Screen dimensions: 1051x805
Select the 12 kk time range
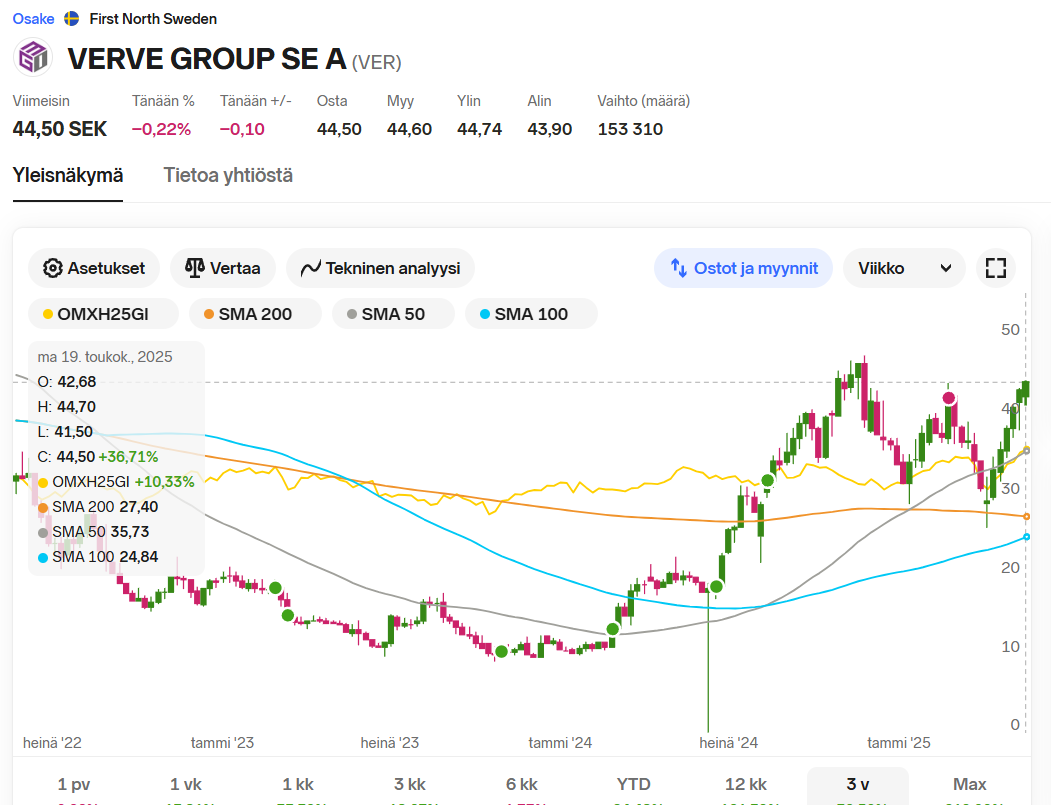click(x=745, y=784)
